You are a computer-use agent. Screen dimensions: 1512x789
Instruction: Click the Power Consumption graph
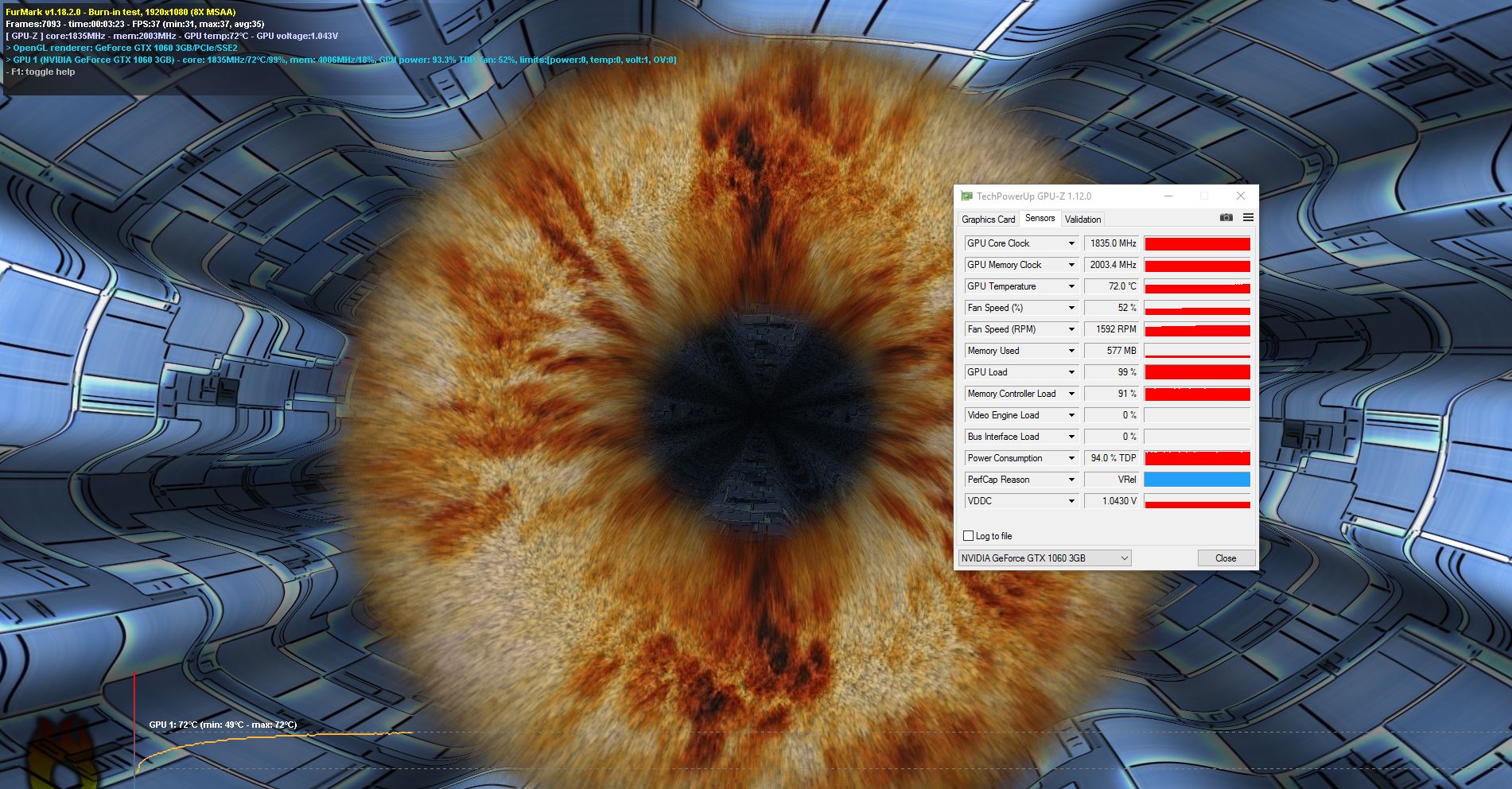pos(1197,458)
